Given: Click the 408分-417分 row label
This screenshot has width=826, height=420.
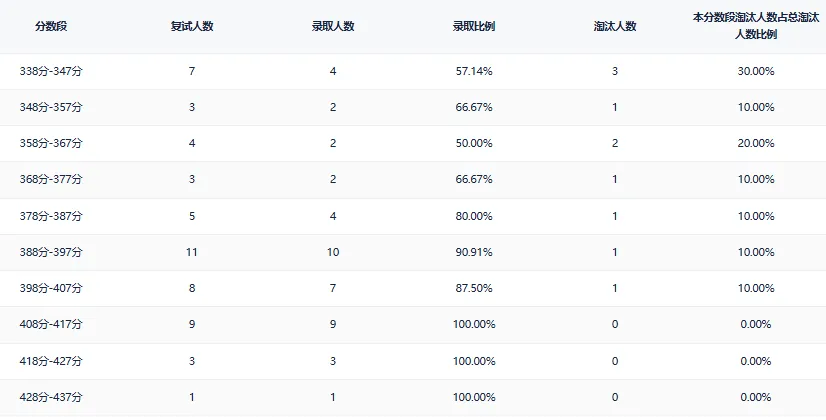Looking at the screenshot, I should (x=51, y=324).
